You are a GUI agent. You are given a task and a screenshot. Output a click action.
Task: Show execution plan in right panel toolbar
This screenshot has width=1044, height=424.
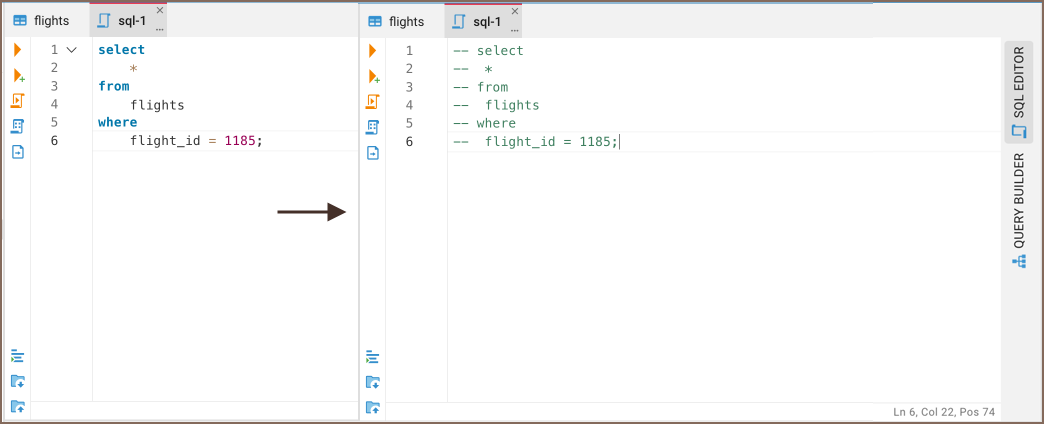click(373, 127)
